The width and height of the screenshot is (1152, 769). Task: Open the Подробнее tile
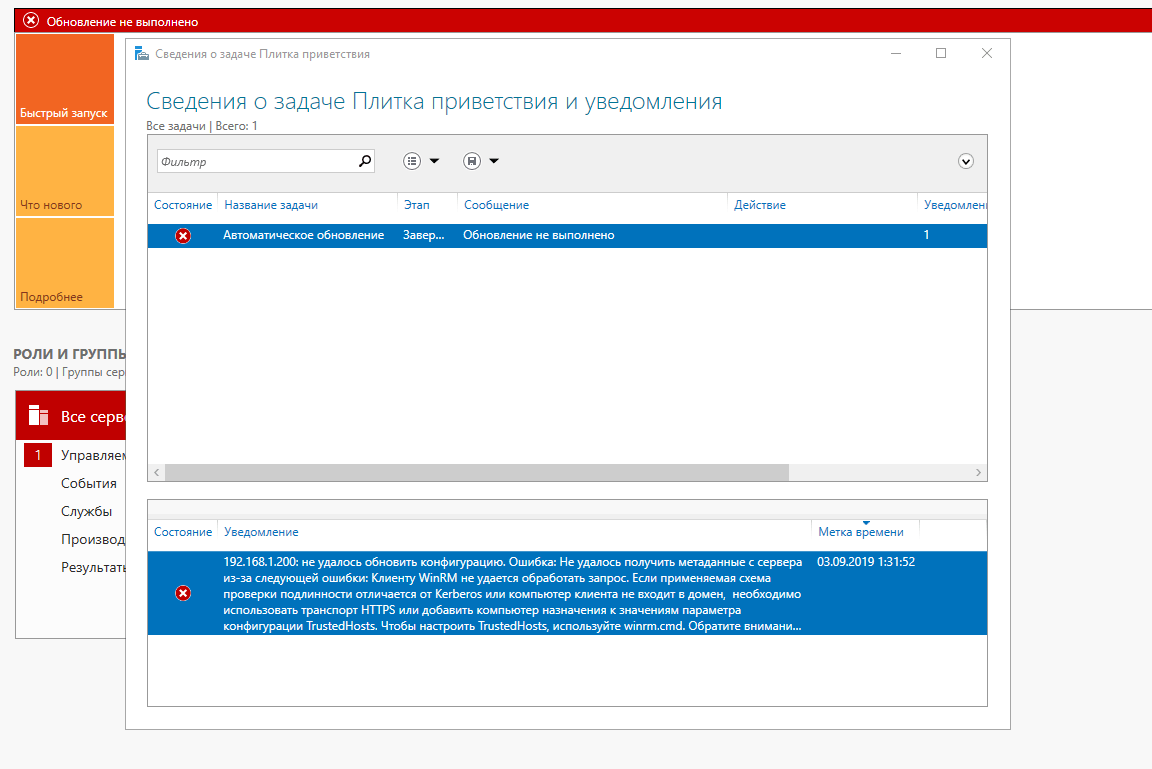pyautogui.click(x=64, y=263)
